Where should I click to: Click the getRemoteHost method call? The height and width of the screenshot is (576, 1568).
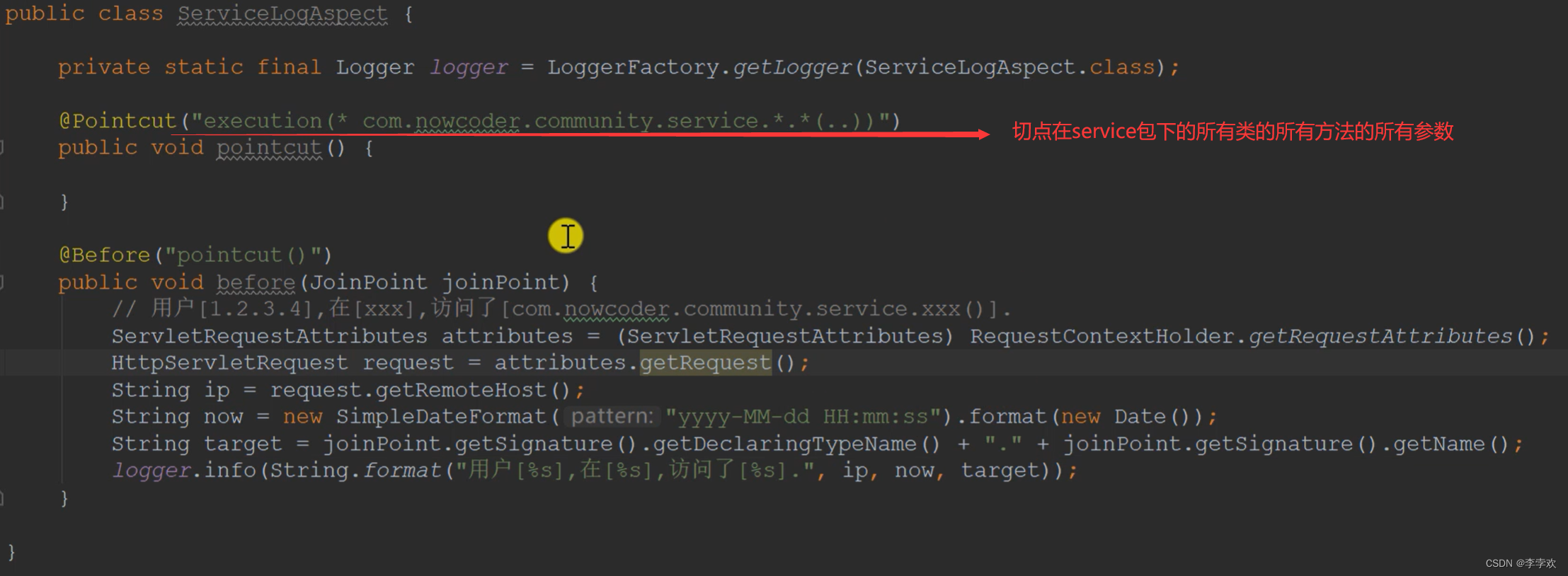(x=461, y=390)
